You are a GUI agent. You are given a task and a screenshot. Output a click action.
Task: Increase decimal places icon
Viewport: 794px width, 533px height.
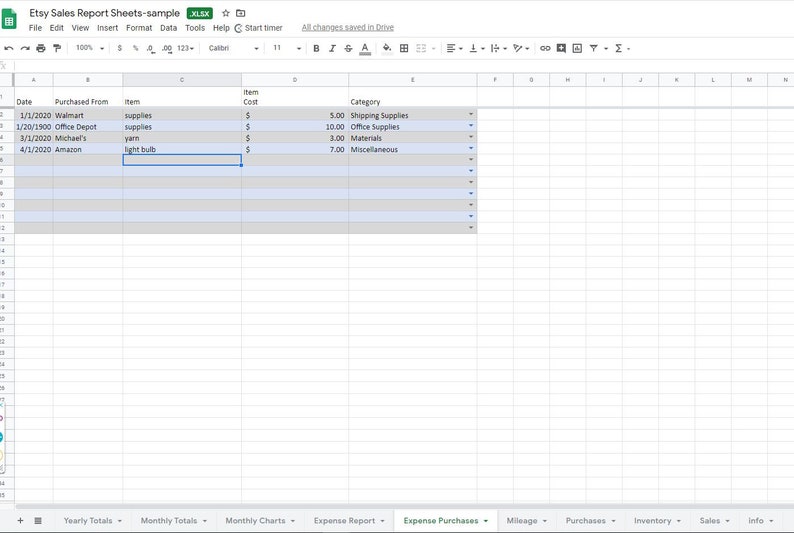167,48
